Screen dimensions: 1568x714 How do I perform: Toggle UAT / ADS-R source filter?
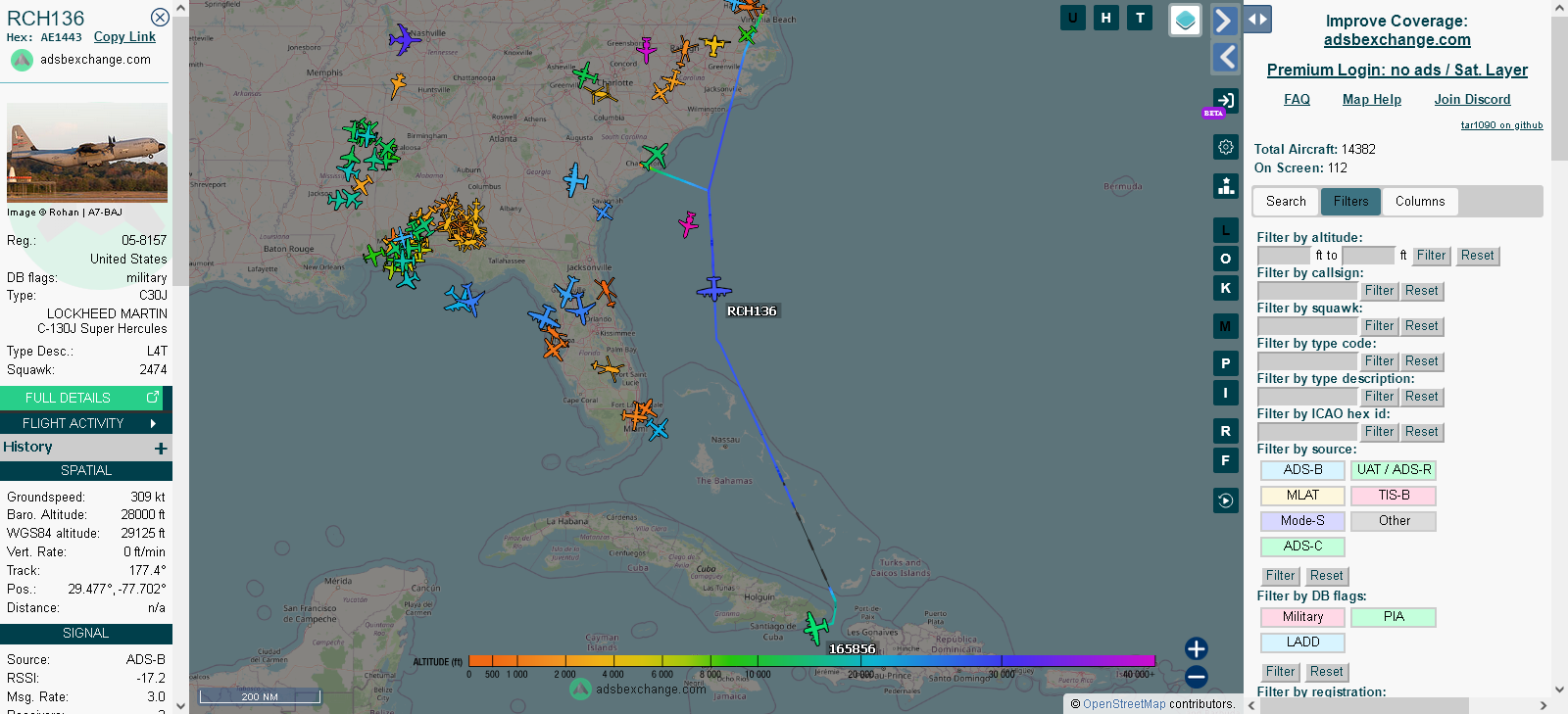(1394, 470)
